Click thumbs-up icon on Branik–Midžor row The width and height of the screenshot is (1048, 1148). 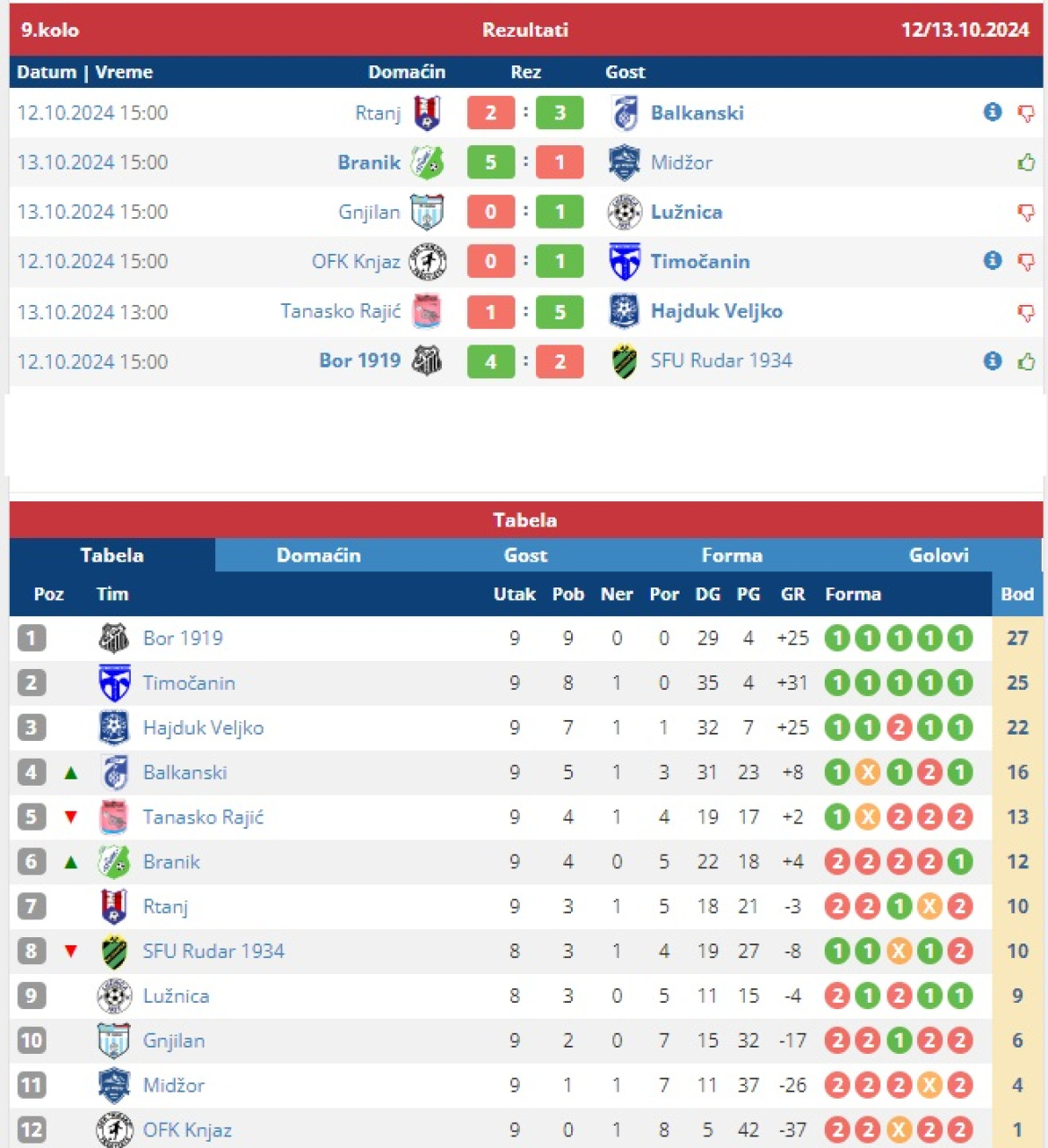(1026, 162)
